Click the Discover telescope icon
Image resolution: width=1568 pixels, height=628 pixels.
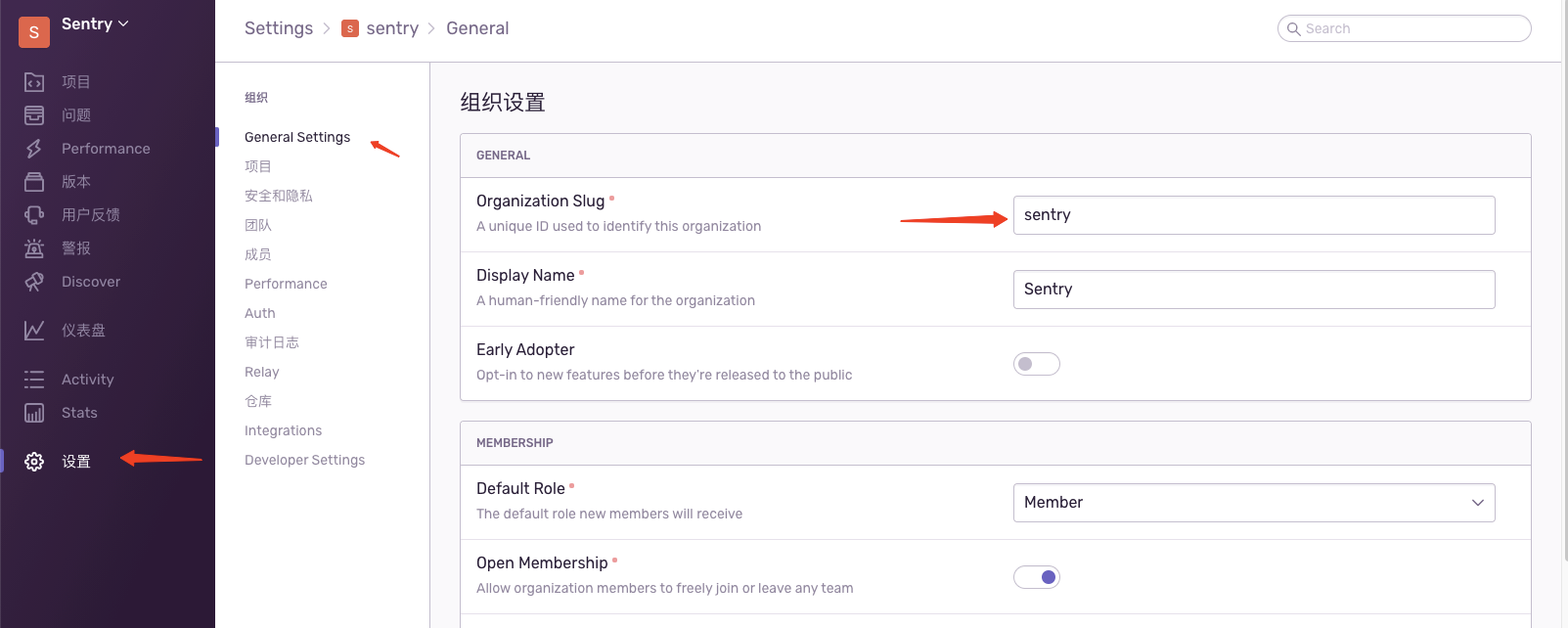[34, 282]
